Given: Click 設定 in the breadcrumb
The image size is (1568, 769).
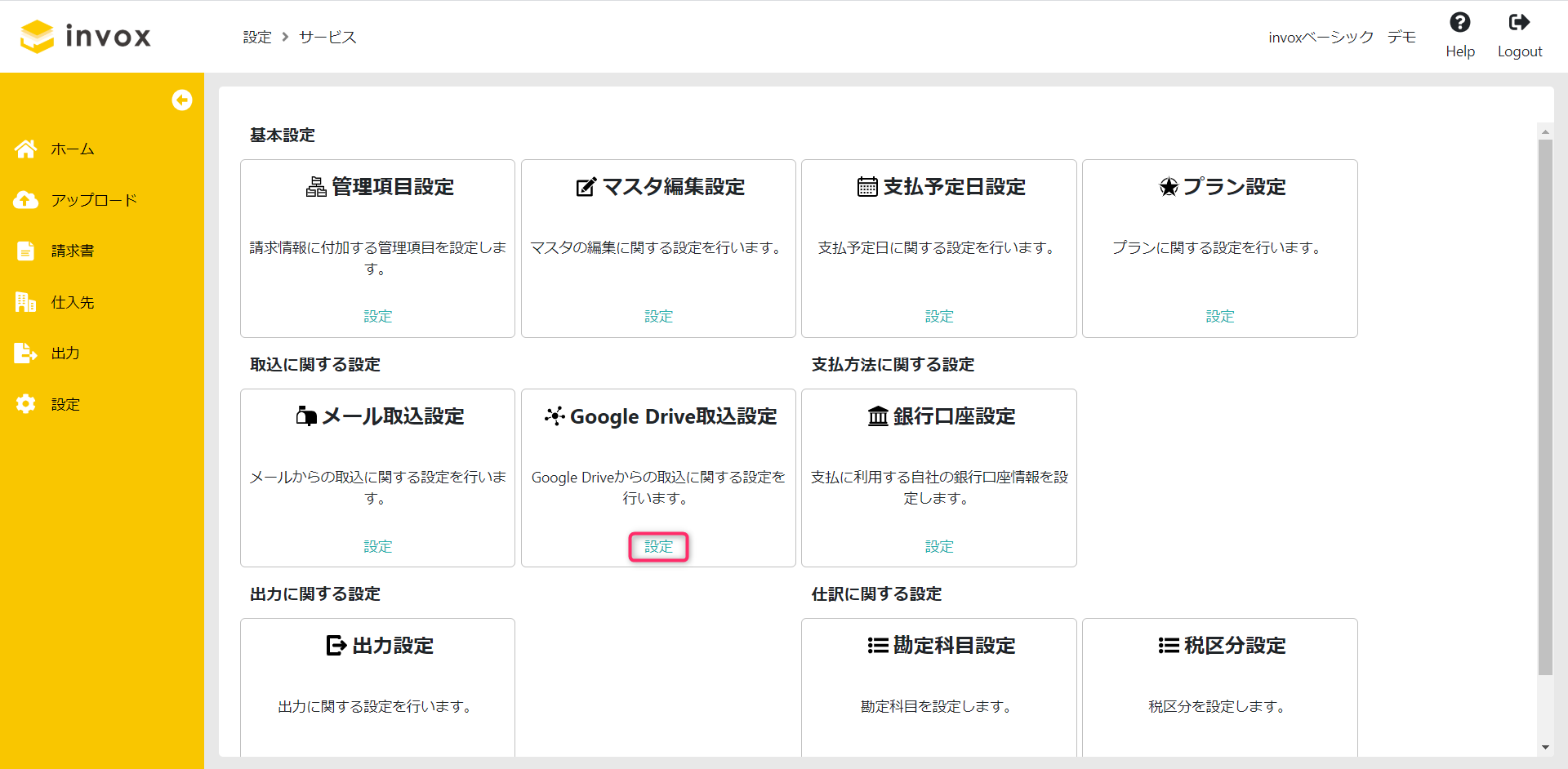Looking at the screenshot, I should coord(257,37).
